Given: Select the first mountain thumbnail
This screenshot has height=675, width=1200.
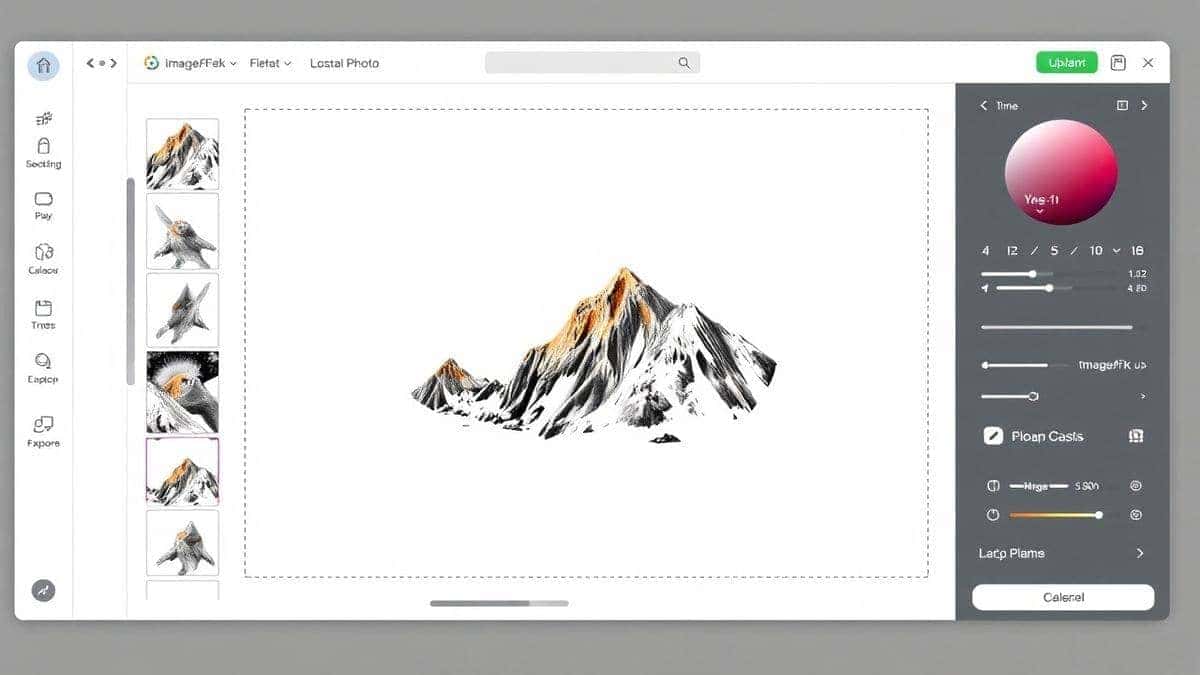Looking at the screenshot, I should point(182,154).
